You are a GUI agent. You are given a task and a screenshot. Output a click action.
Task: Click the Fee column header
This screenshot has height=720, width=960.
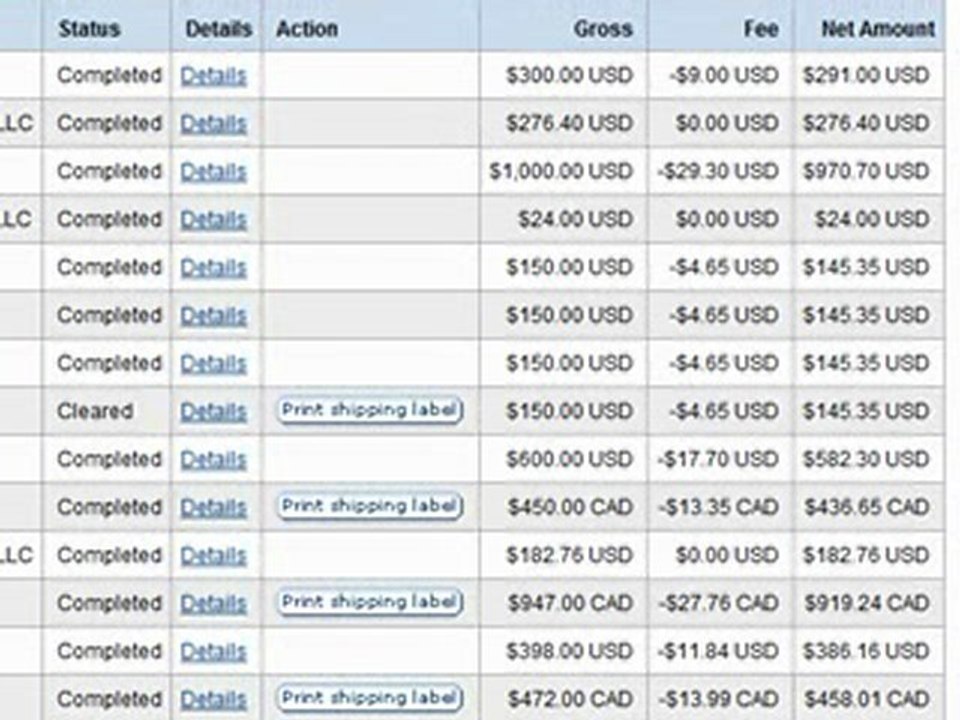[760, 29]
